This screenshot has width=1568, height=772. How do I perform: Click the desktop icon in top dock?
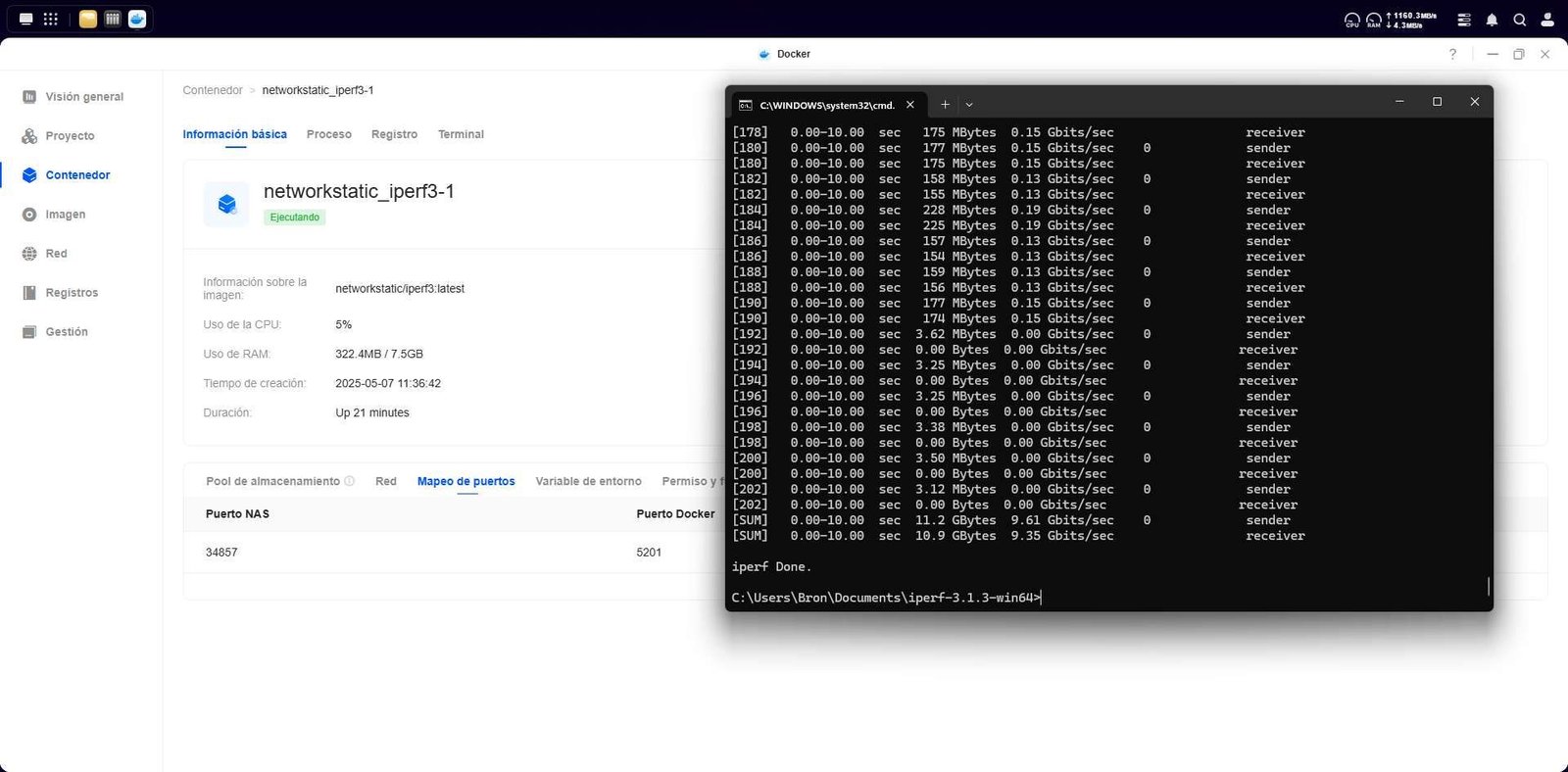26,19
